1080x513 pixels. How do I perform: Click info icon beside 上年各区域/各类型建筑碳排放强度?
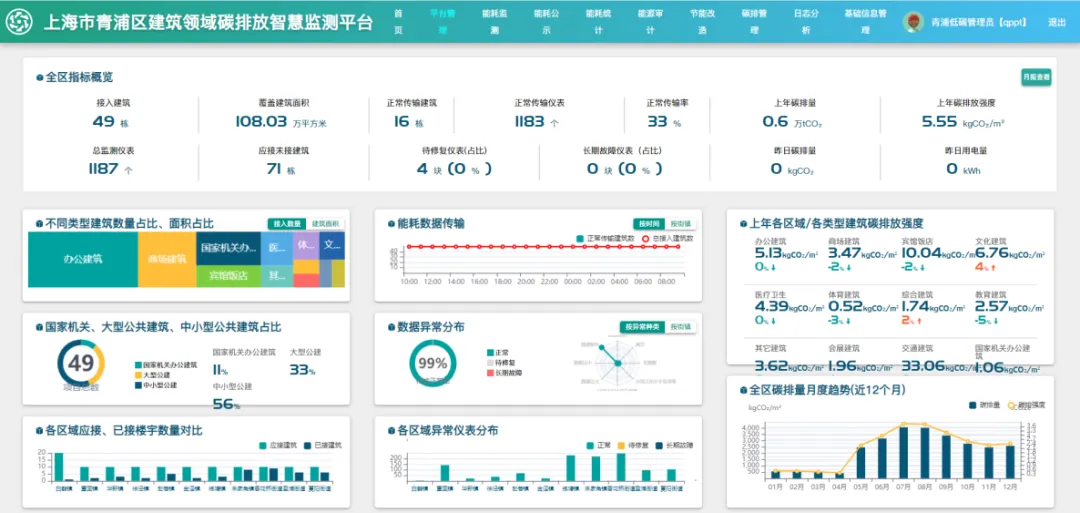pos(741,224)
